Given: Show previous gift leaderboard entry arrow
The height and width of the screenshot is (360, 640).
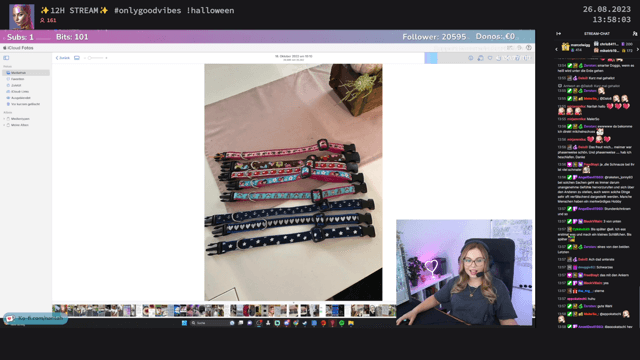Looking at the screenshot, I should [x=556, y=49].
